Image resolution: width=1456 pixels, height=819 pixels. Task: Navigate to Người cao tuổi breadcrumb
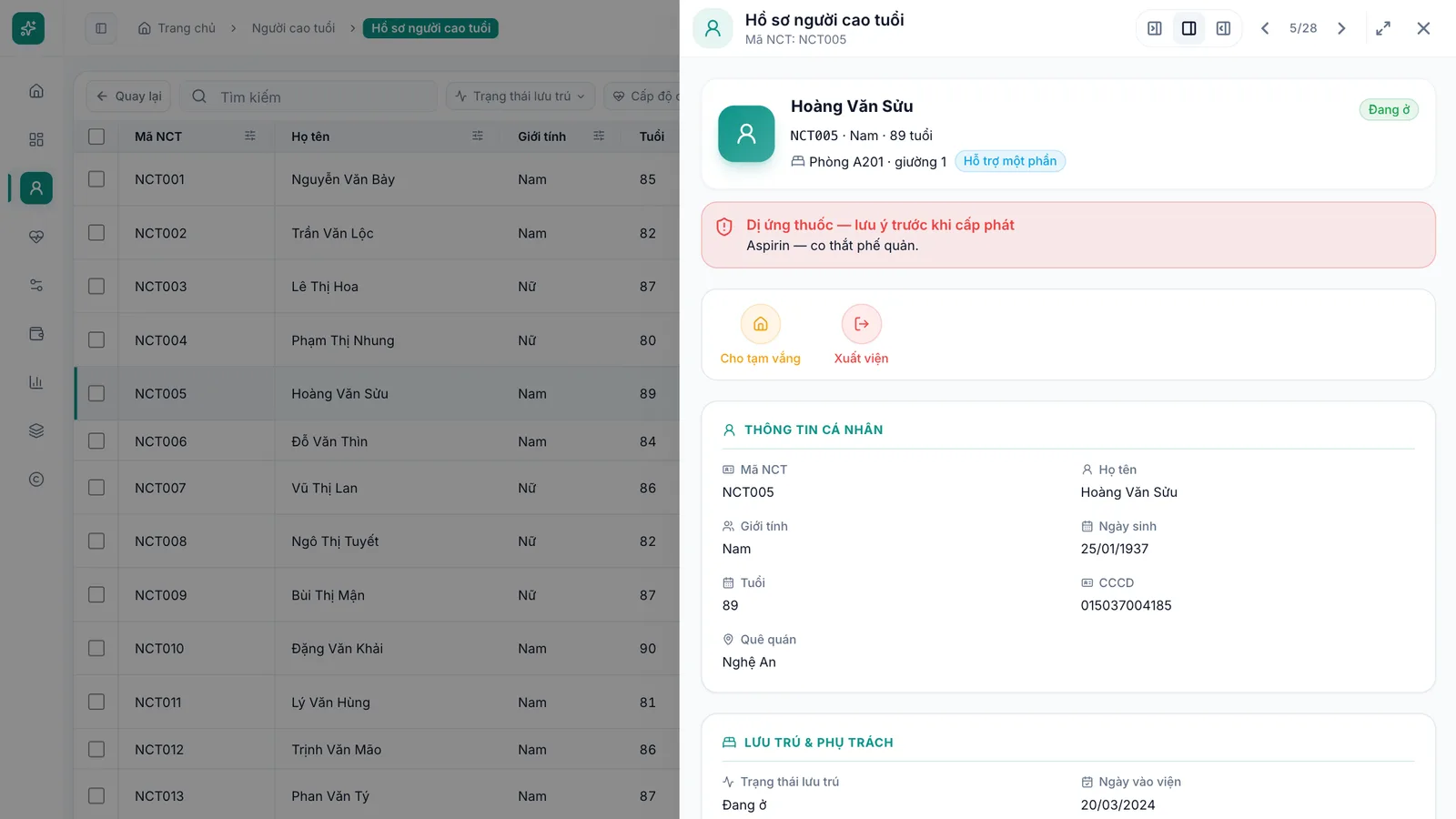pyautogui.click(x=293, y=28)
